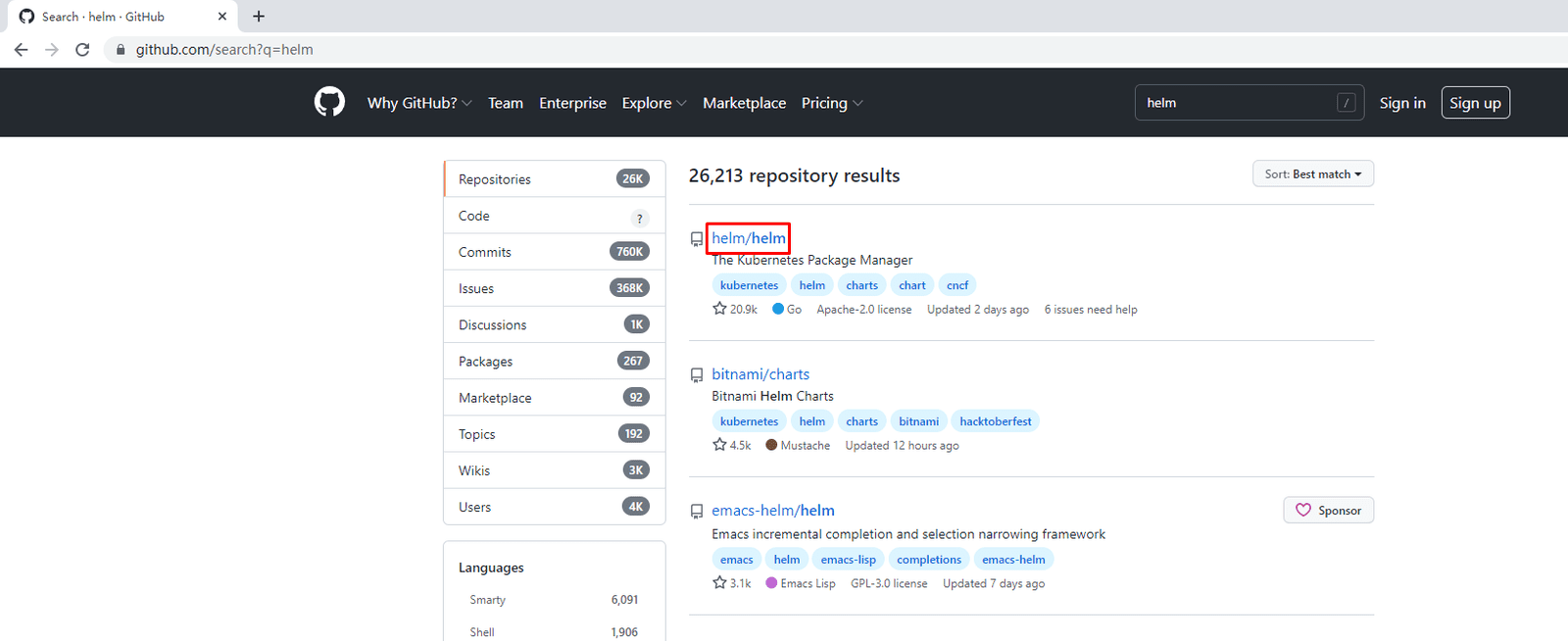
Task: Expand the Explore dropdown menu
Action: tap(654, 103)
